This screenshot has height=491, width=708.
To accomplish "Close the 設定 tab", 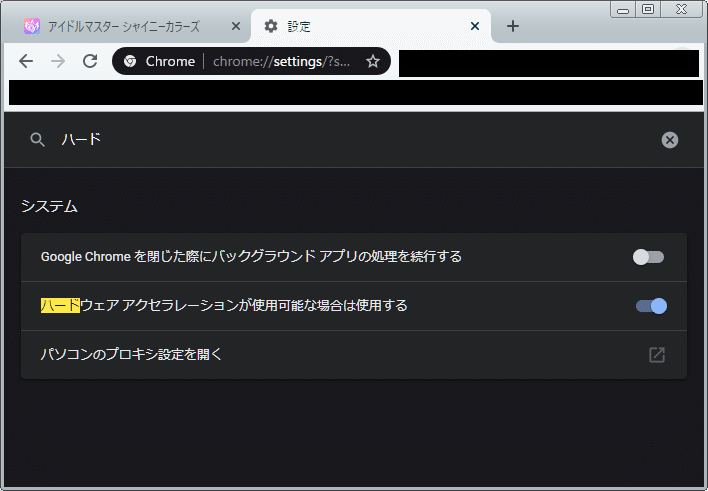I will (475, 26).
